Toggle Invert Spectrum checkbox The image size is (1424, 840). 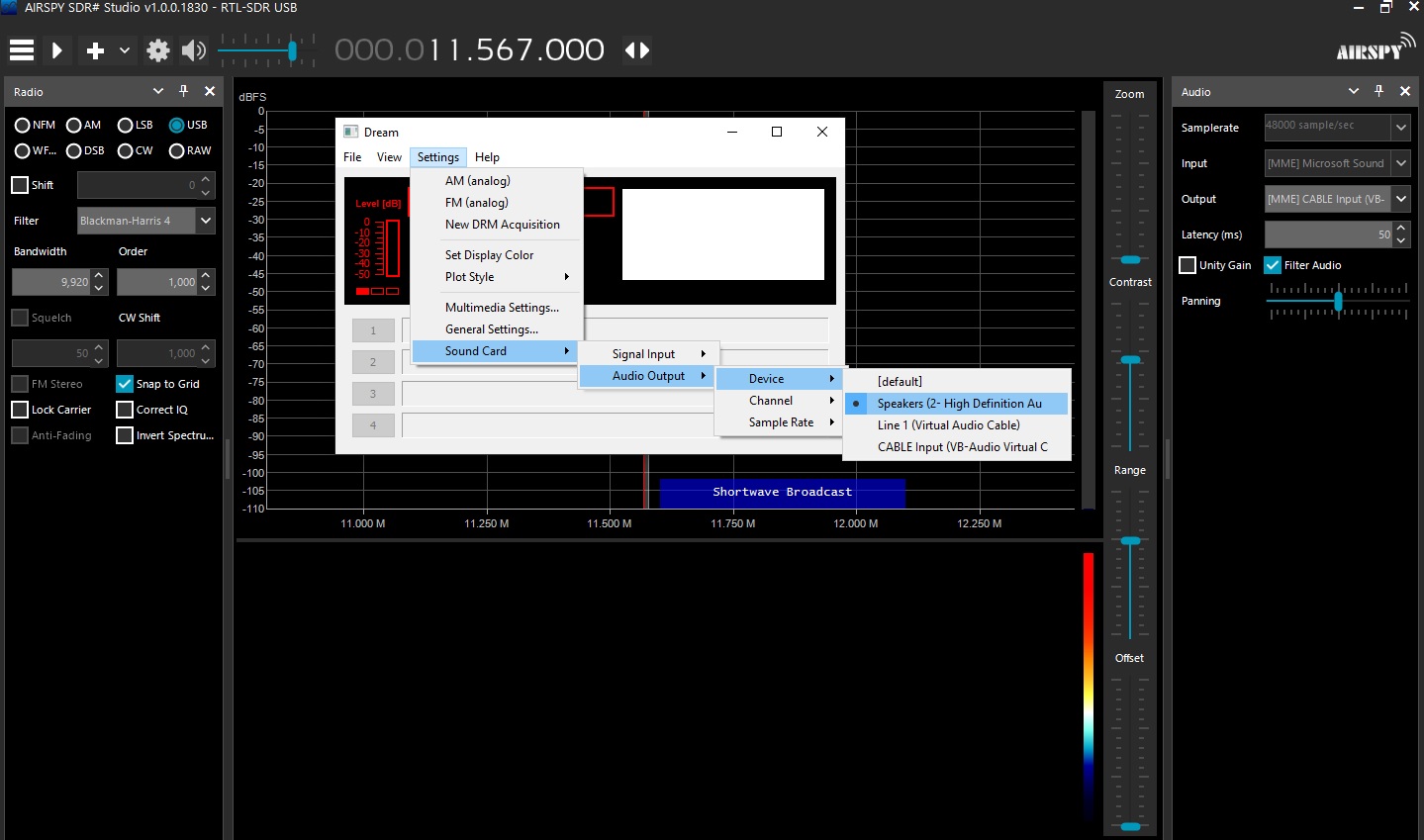click(x=125, y=435)
